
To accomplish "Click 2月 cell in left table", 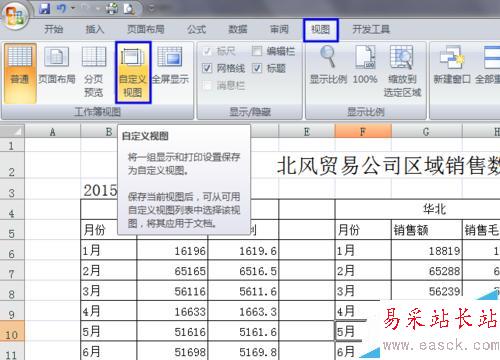I will (109, 271).
